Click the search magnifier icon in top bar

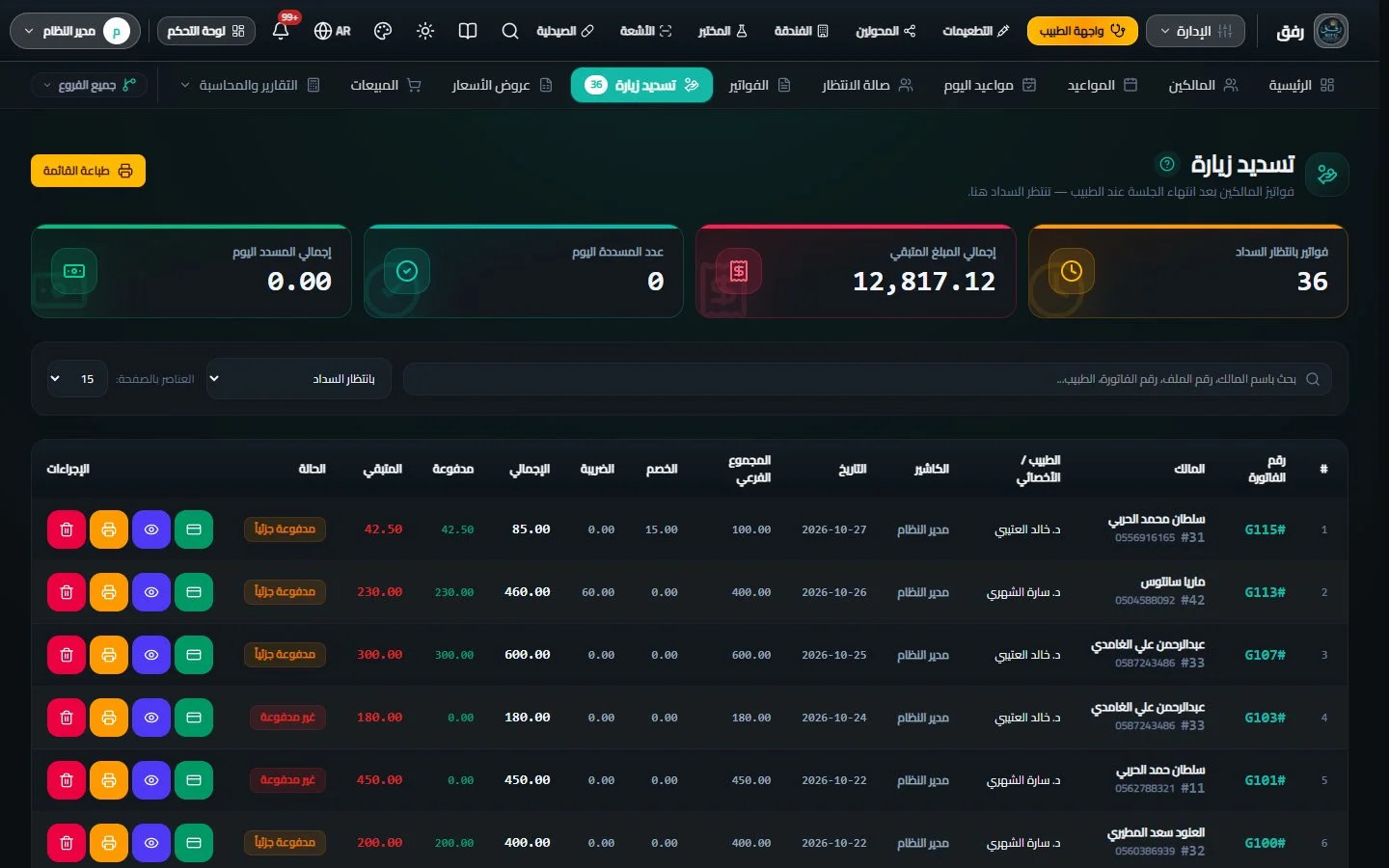tap(510, 31)
